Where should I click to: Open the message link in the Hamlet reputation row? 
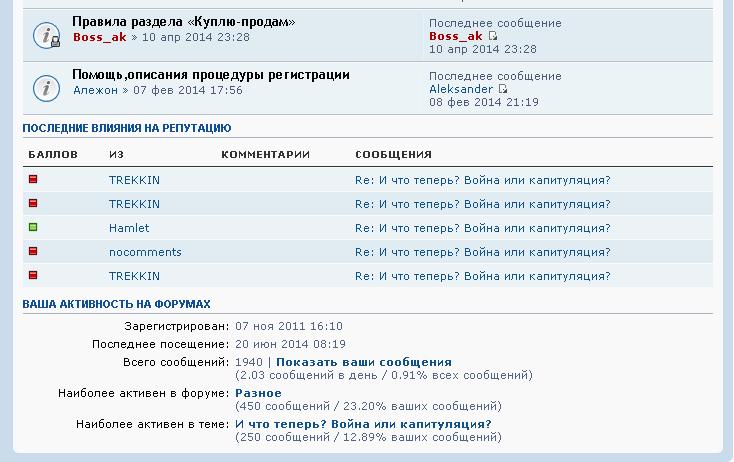pyautogui.click(x=482, y=228)
